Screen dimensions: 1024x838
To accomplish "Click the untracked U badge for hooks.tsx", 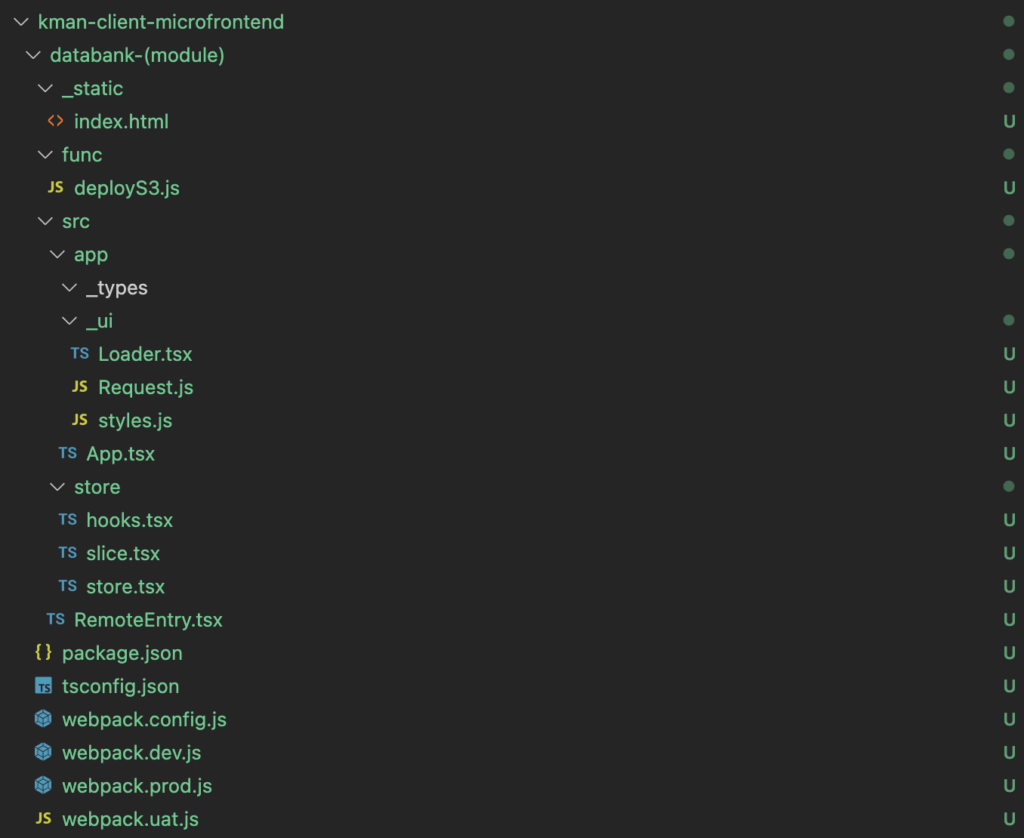I will pyautogui.click(x=1009, y=520).
